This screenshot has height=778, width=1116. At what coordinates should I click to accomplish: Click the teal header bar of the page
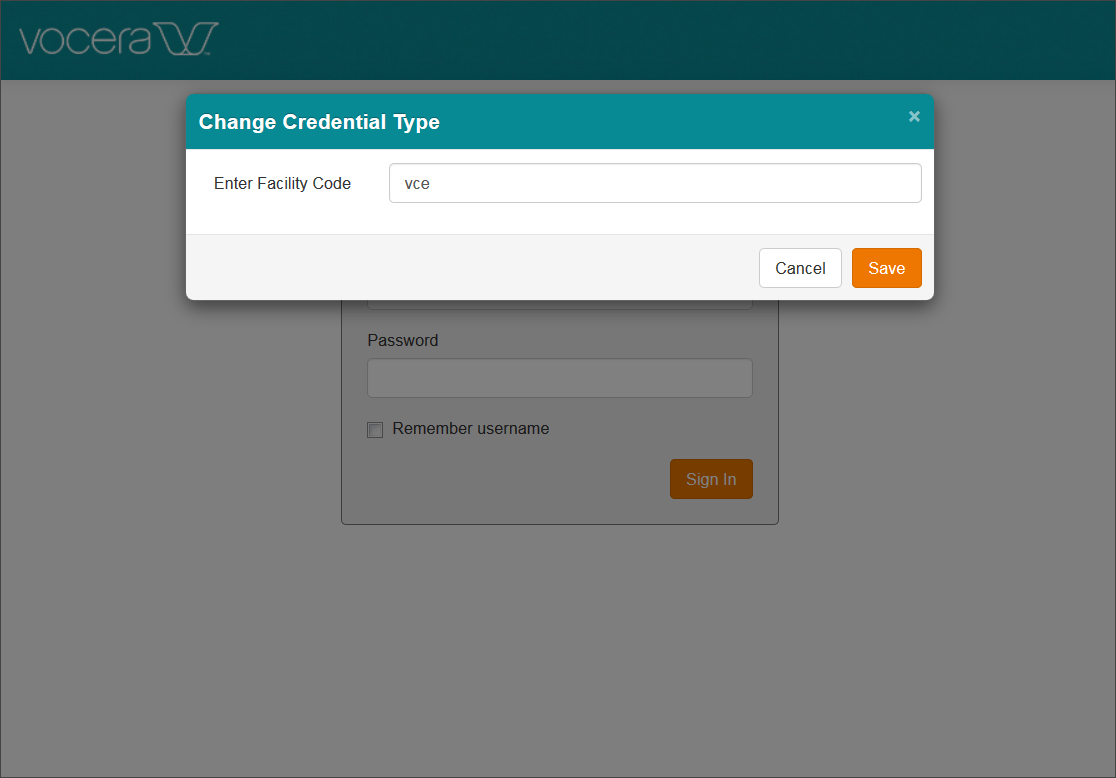pyautogui.click(x=600, y=40)
